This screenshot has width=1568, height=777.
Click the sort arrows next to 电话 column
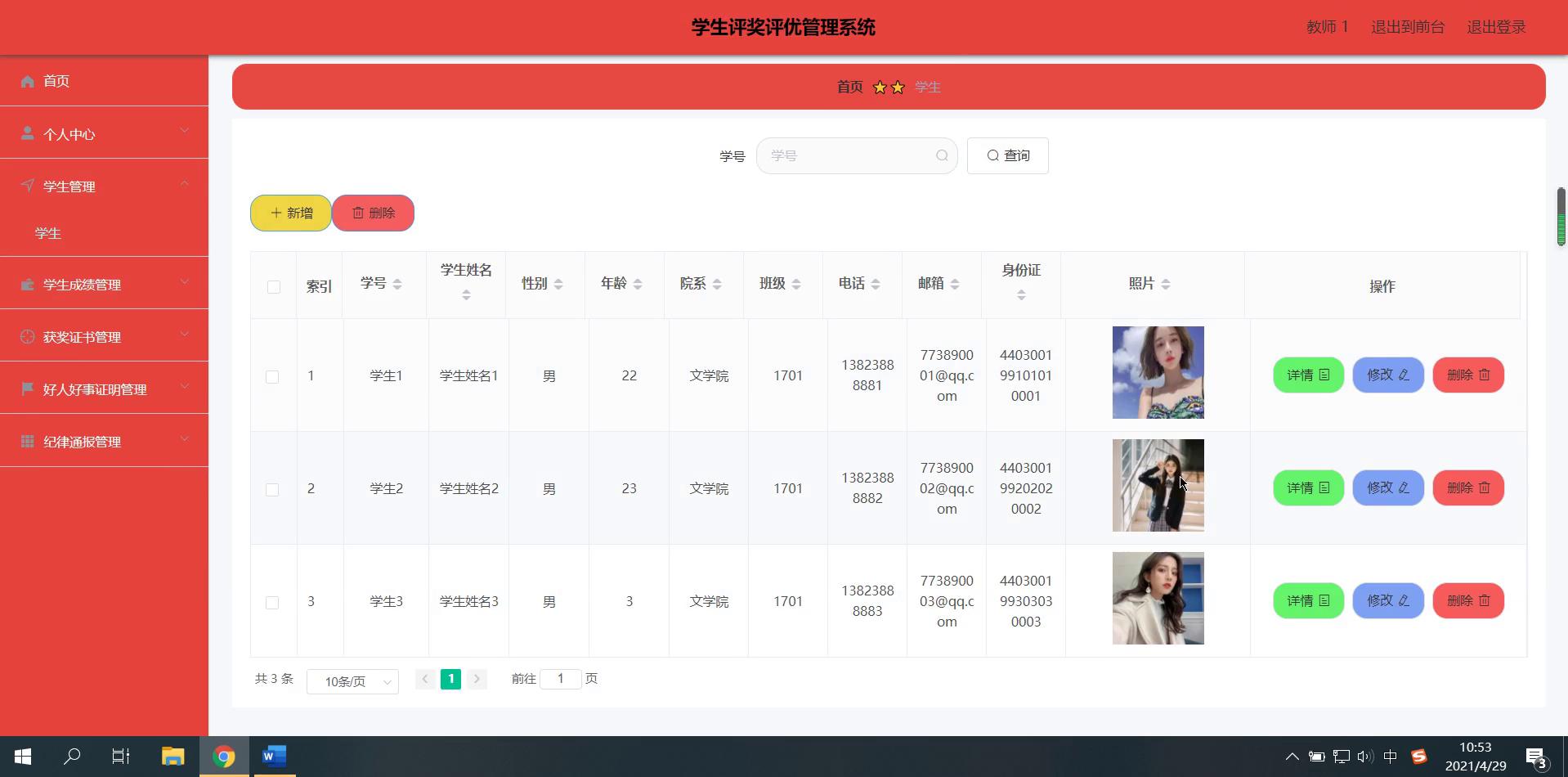pyautogui.click(x=876, y=284)
